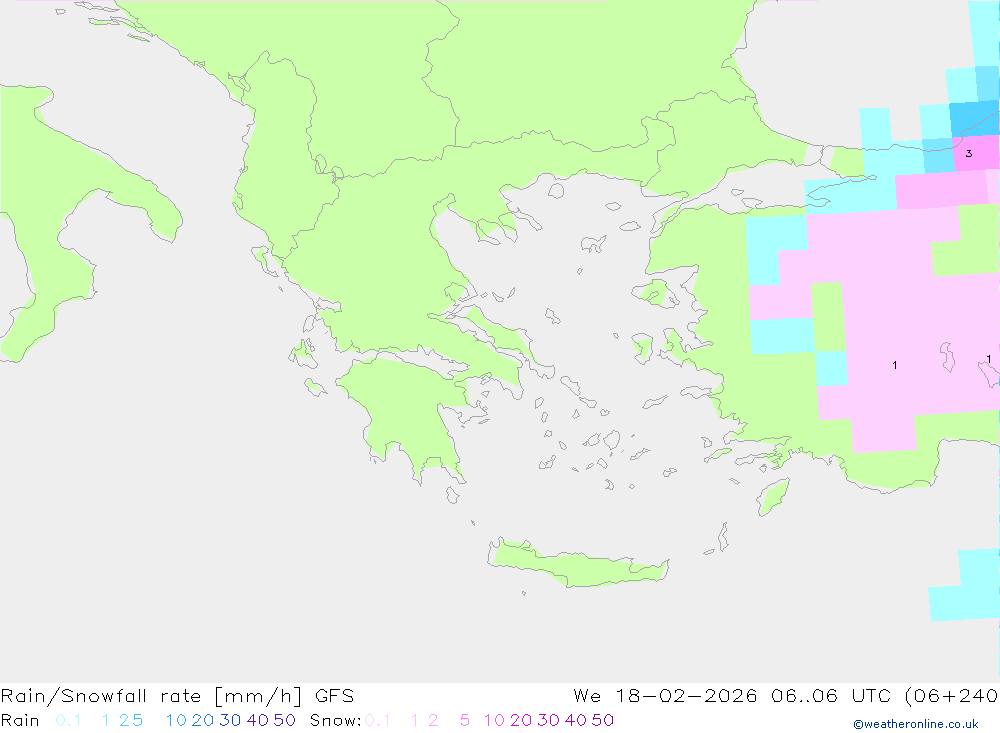Click the 'Rain/Snowfall rate [mm/h]' title text
The image size is (1000, 733).
pos(151,696)
